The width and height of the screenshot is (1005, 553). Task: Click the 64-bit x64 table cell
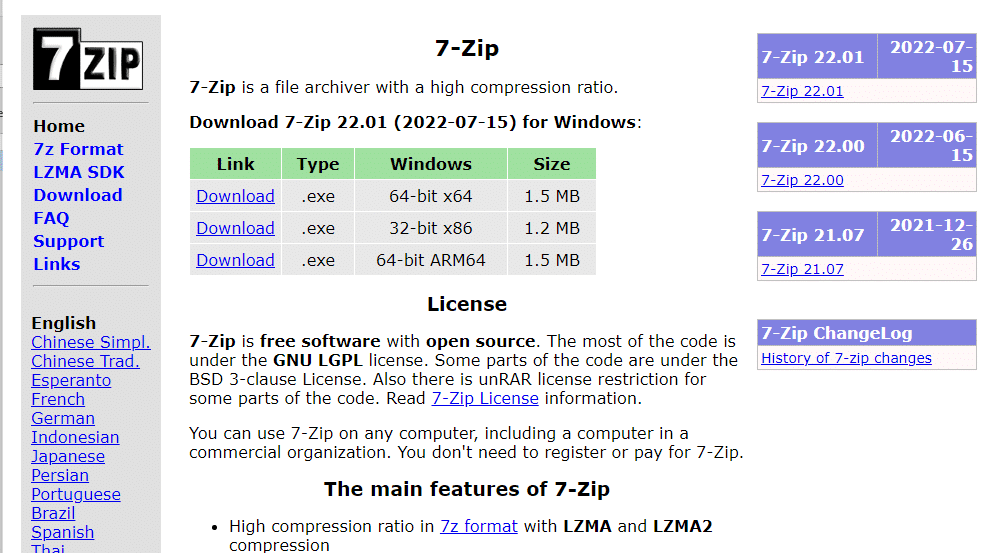431,196
